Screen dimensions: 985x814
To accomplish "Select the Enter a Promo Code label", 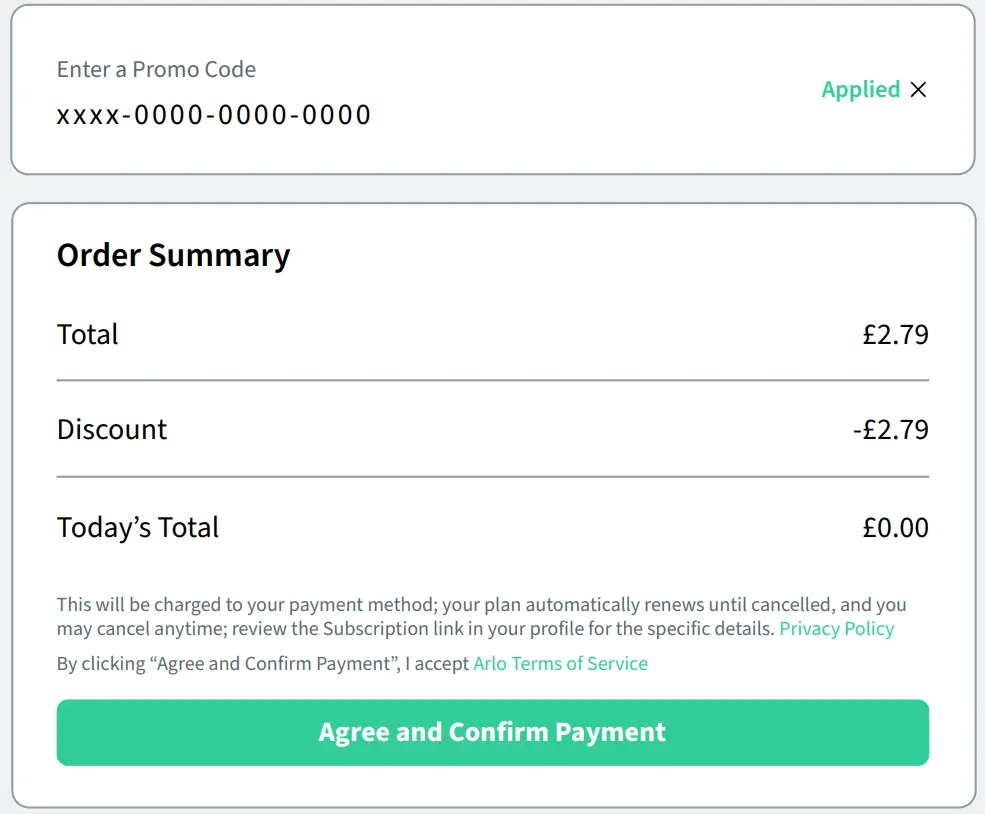I will point(156,70).
